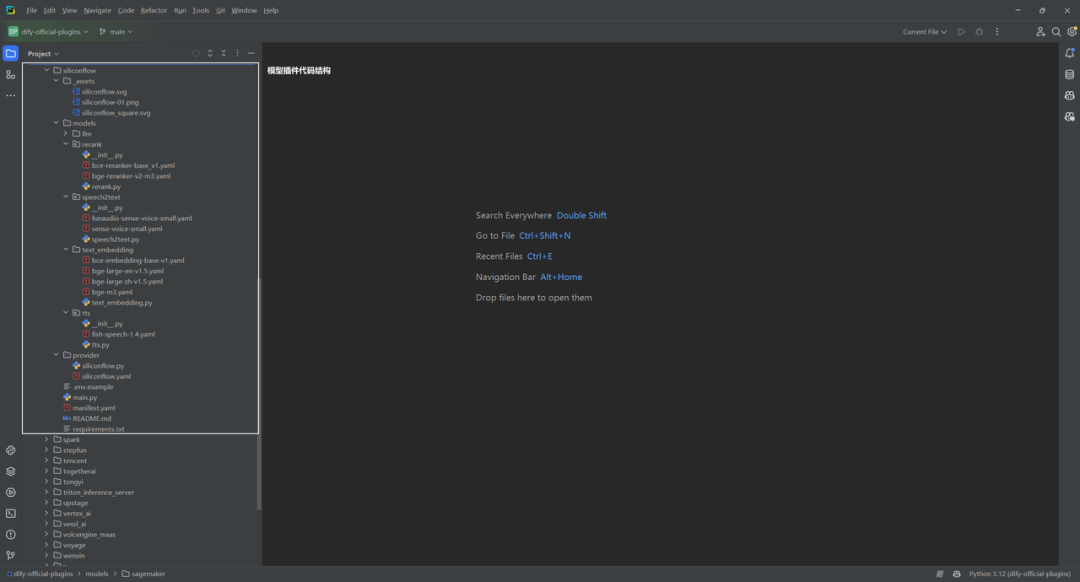Viewport: 1080px width, 582px height.
Task: Open the Refactor menu
Action: 154,10
